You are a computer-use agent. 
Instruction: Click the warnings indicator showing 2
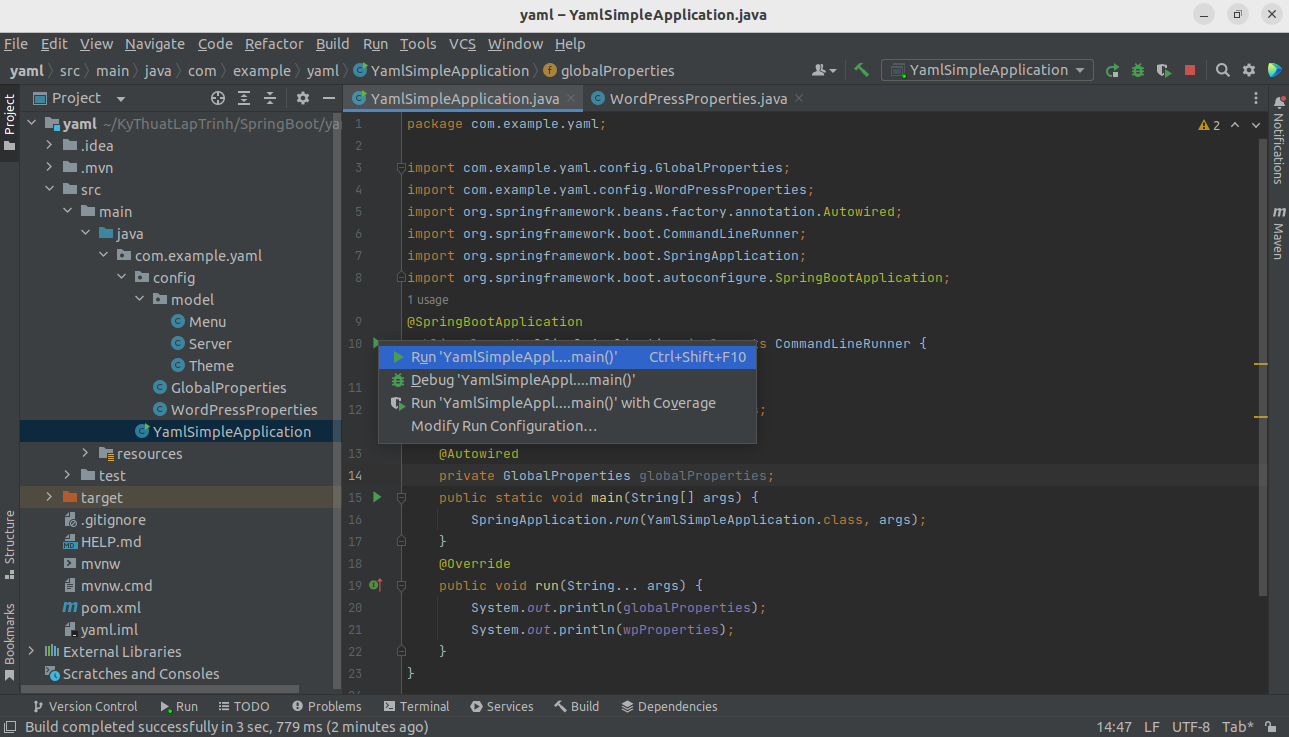click(x=1209, y=125)
